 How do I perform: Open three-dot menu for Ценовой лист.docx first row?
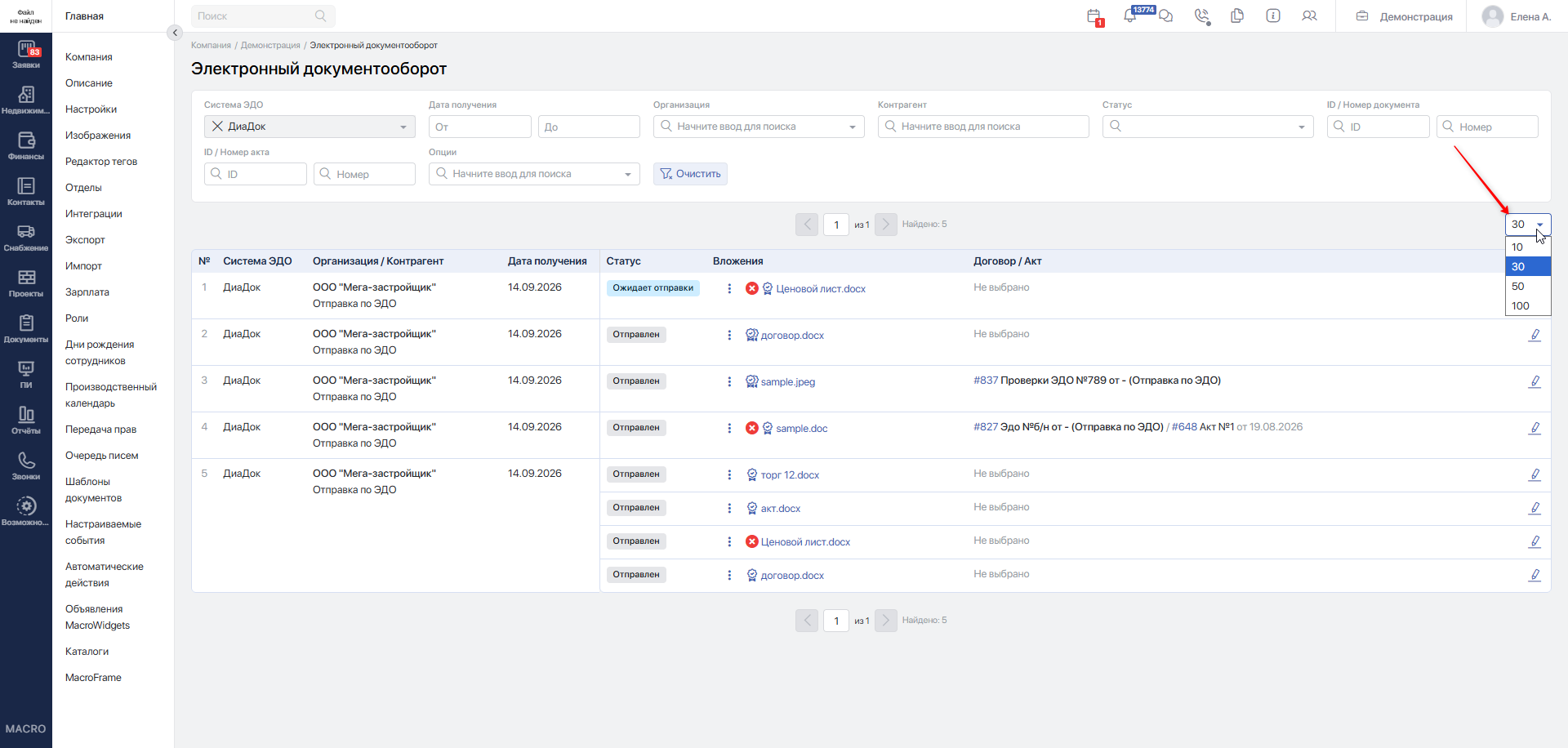[729, 288]
